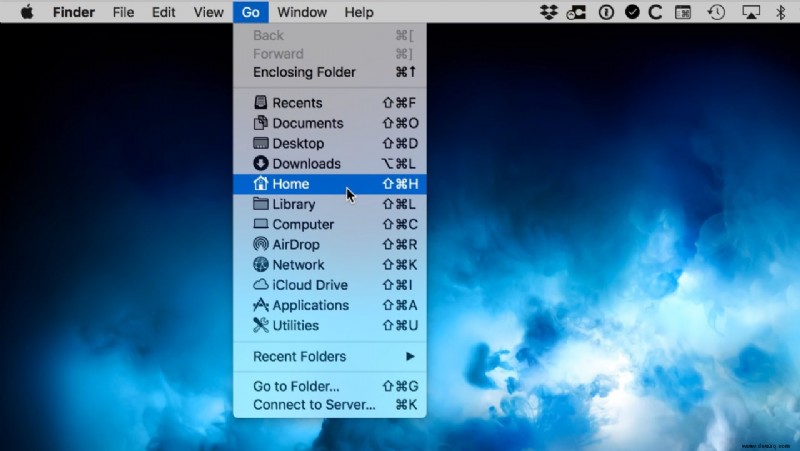Open the Edit menu
This screenshot has height=451, width=800.
tap(163, 12)
